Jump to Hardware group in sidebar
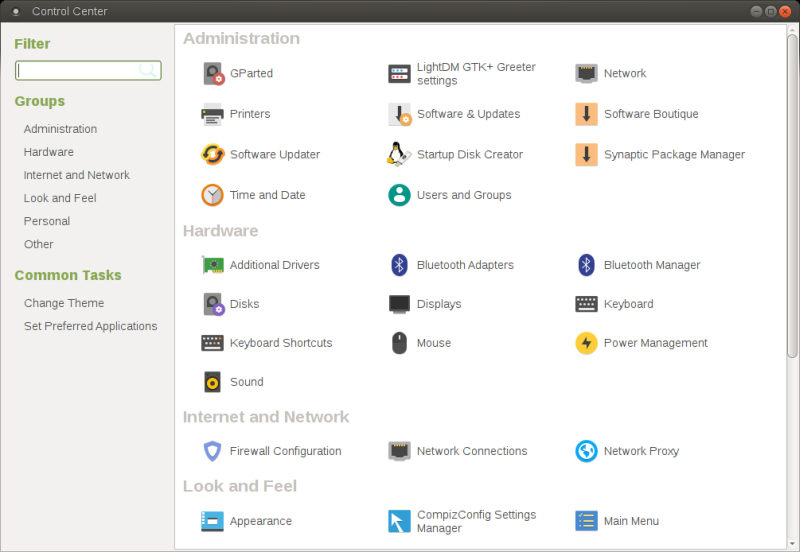The image size is (800, 552). [49, 152]
